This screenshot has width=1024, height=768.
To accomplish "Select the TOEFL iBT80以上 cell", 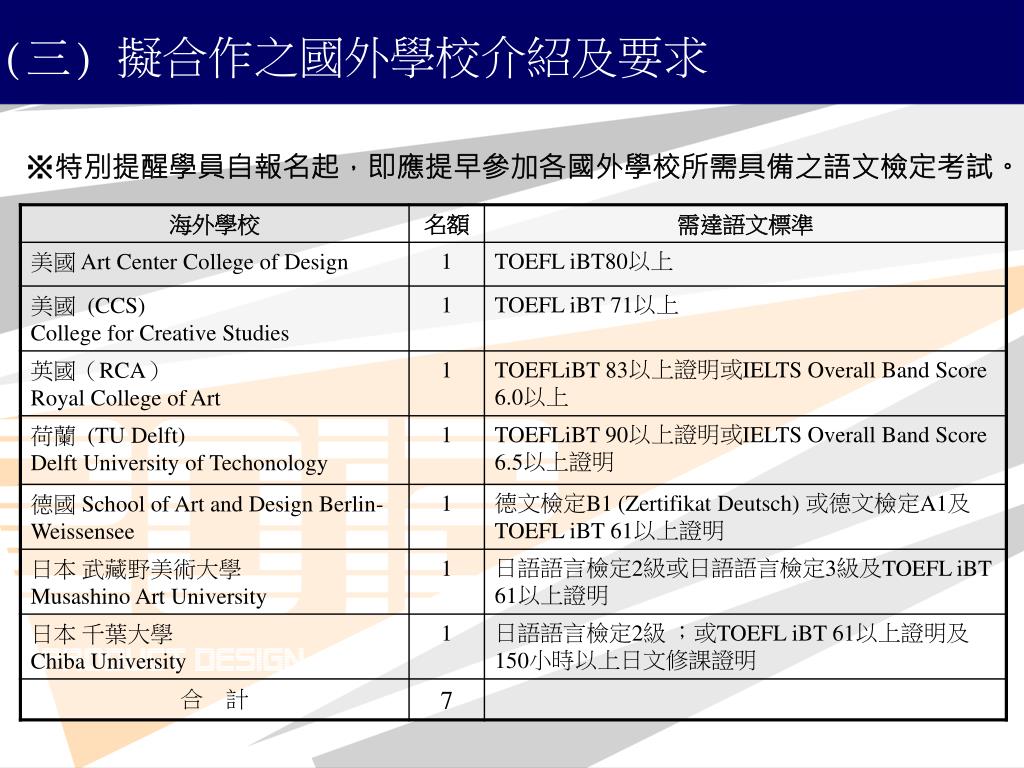I will (x=744, y=264).
